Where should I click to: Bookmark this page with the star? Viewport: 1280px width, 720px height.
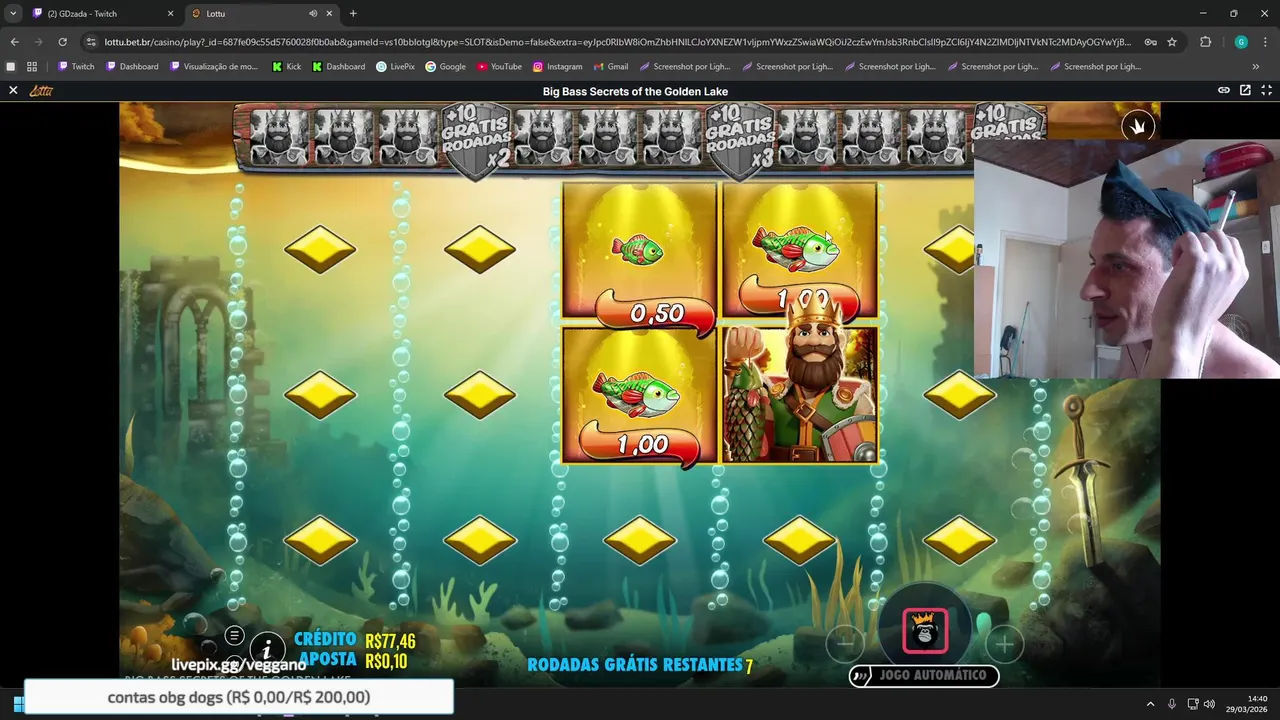(x=1172, y=42)
